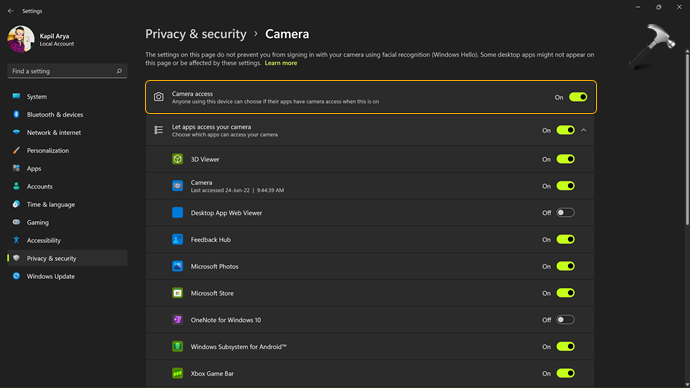Open the Apps settings category
690x388 pixels.
[67, 168]
